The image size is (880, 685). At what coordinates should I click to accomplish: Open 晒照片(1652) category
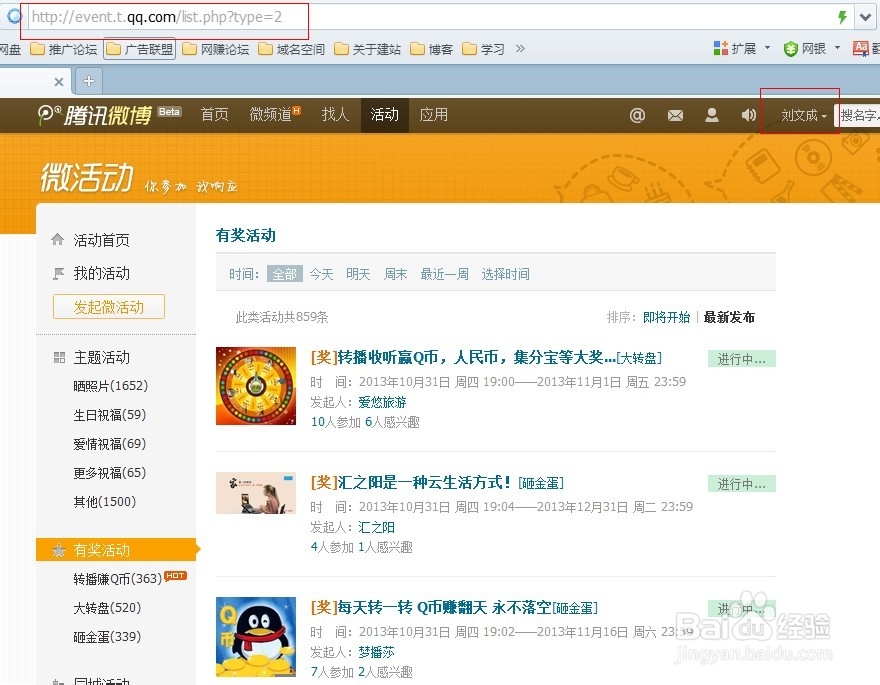coord(111,386)
